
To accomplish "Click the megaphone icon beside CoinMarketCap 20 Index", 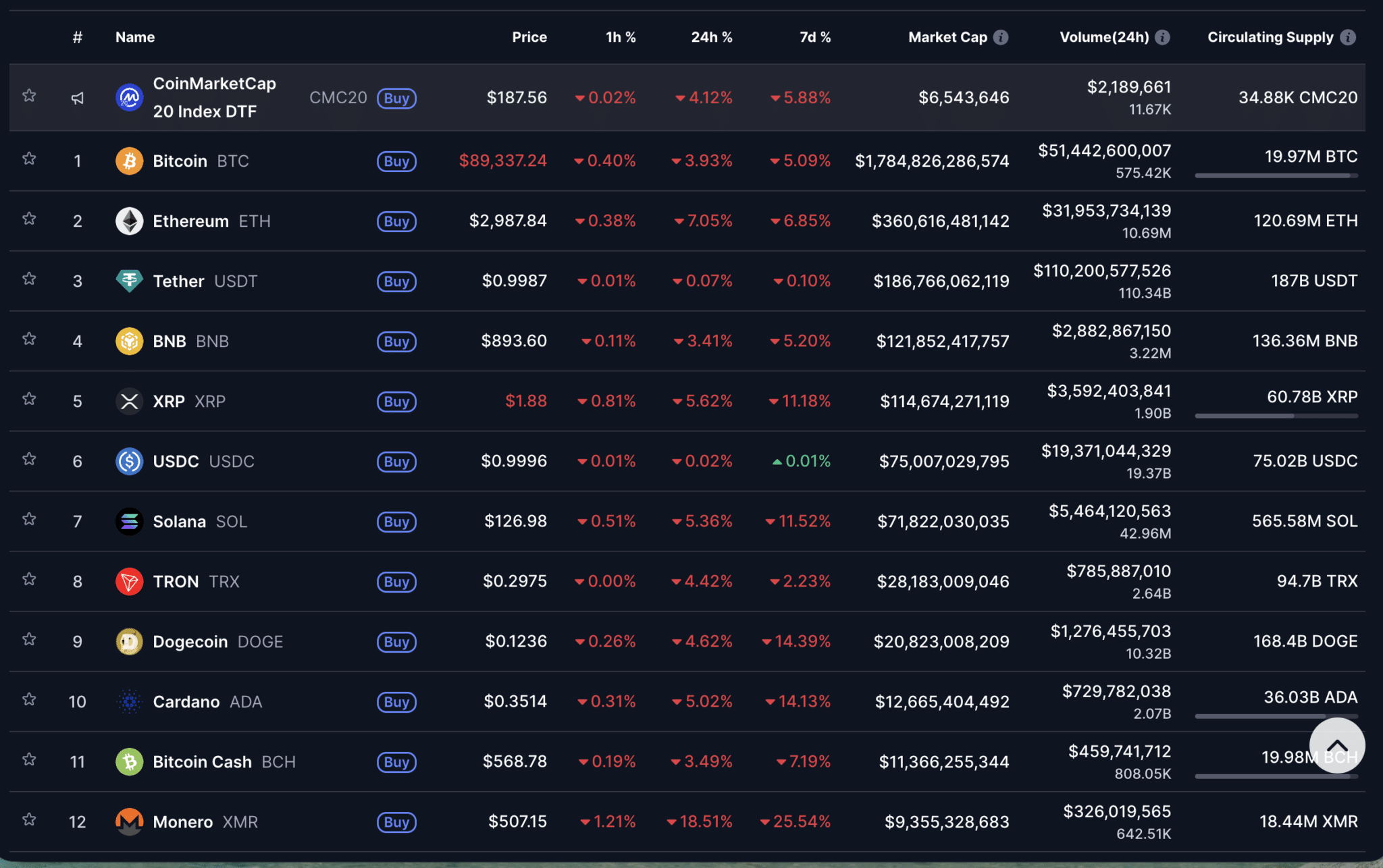I will click(77, 97).
